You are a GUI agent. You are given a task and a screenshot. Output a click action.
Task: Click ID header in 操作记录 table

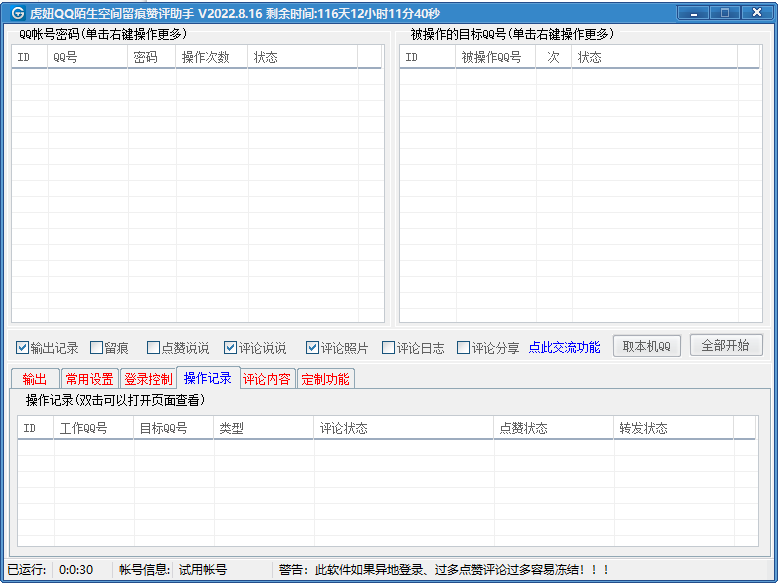coord(35,428)
